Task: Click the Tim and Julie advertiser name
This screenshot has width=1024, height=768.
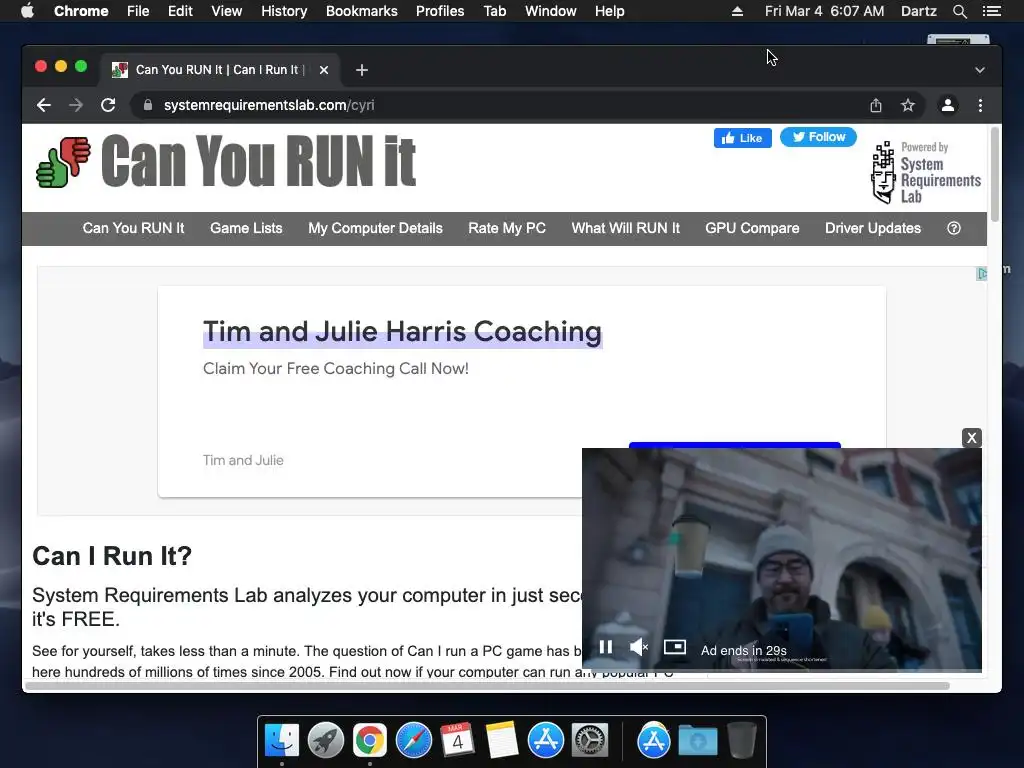Action: coord(243,460)
